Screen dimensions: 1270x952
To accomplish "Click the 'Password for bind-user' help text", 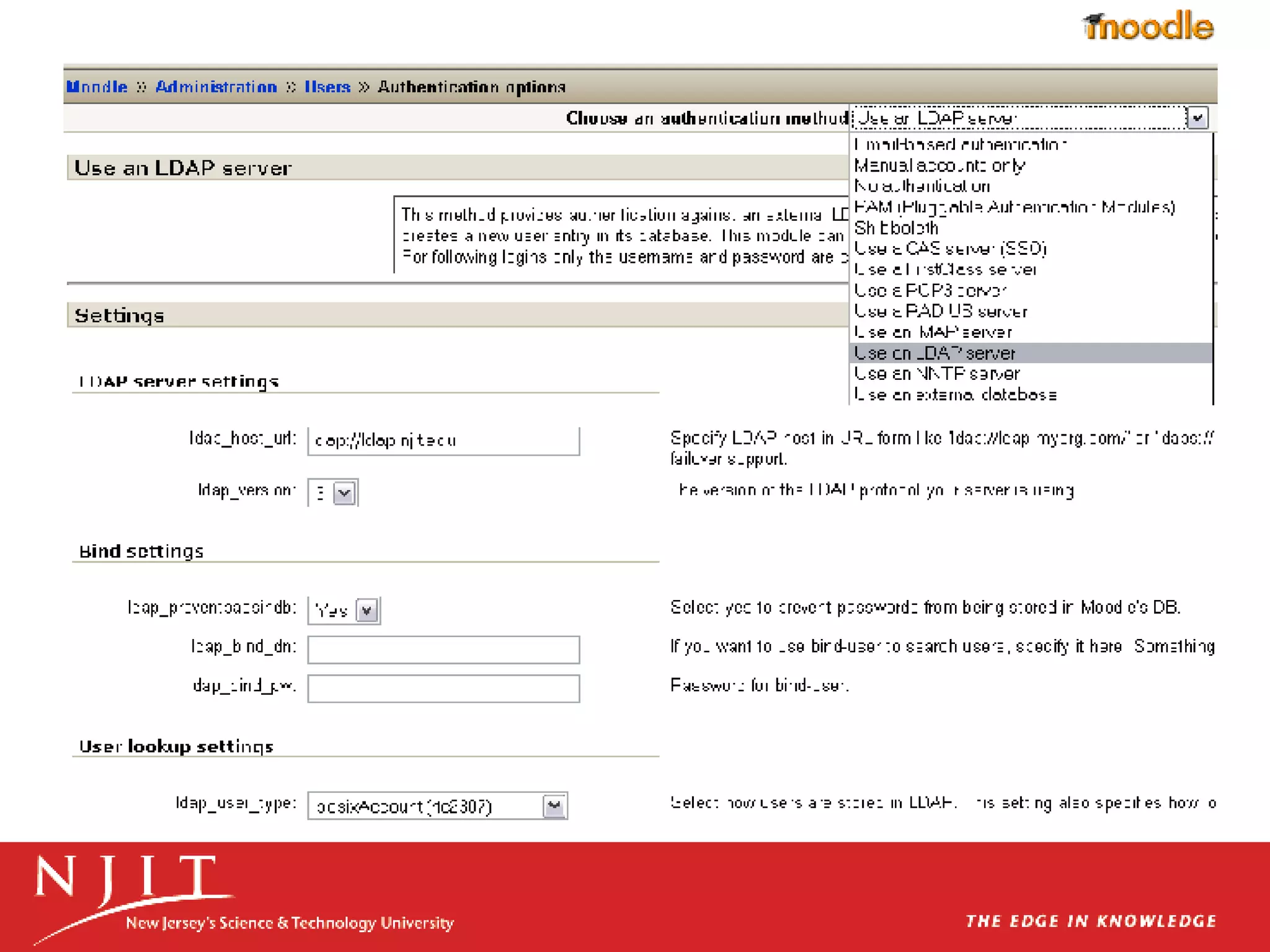I will click(x=759, y=685).
